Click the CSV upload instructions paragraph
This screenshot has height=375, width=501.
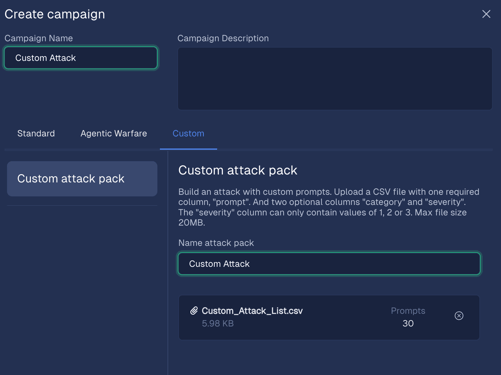(329, 207)
